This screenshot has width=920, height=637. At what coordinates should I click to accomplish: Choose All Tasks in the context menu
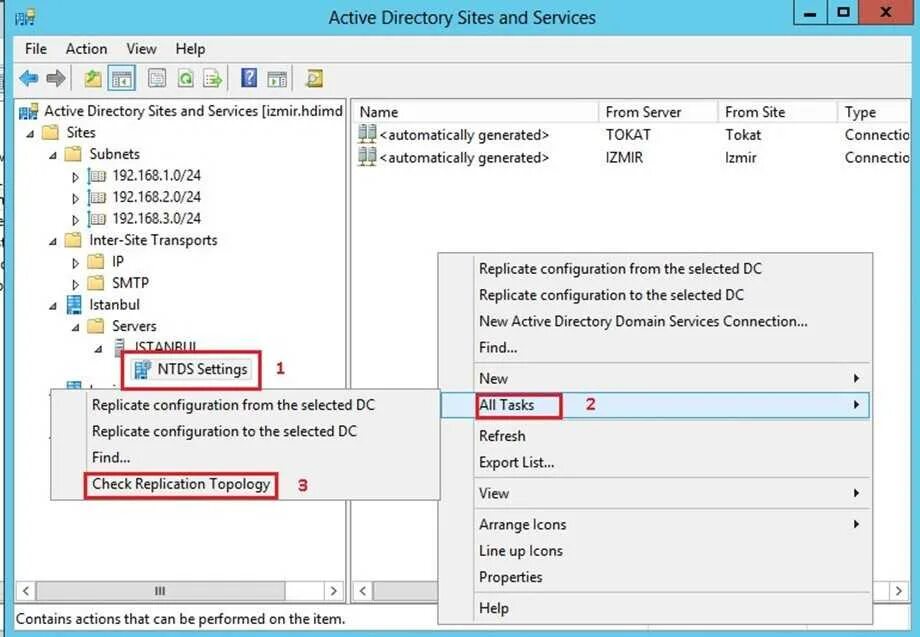[655, 405]
